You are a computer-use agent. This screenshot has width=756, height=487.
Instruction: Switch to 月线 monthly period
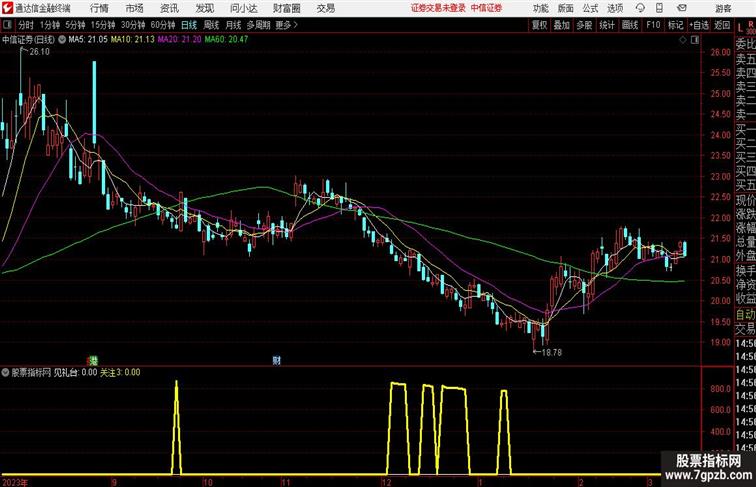coord(233,25)
